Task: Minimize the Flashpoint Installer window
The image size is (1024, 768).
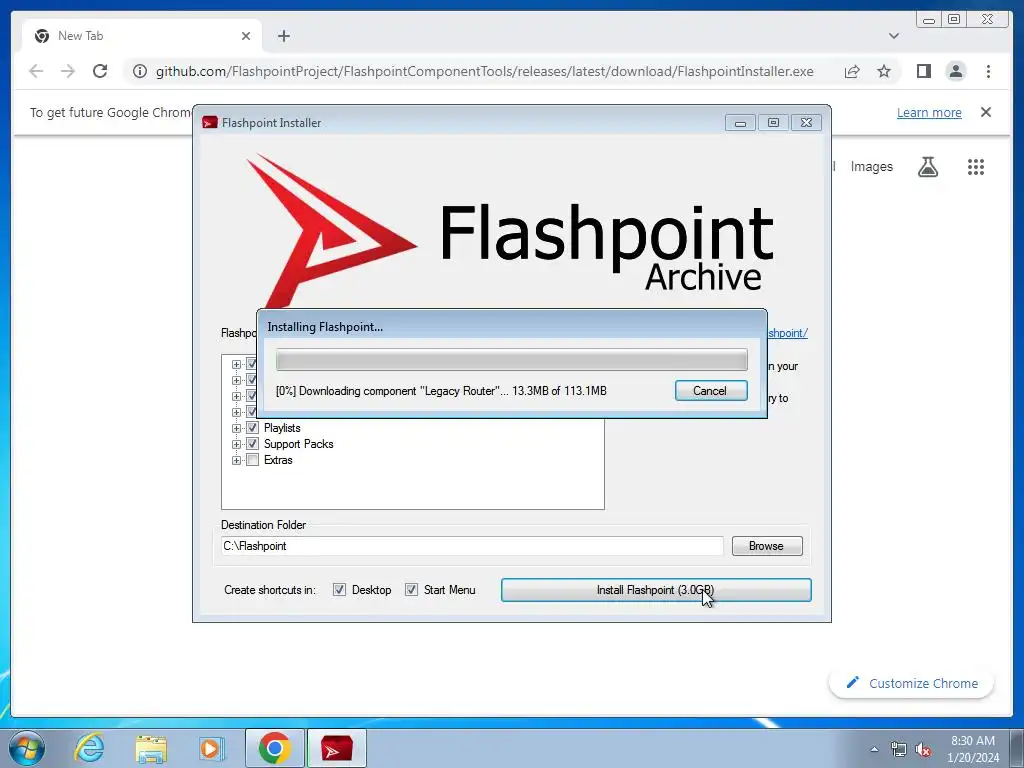Action: (740, 123)
